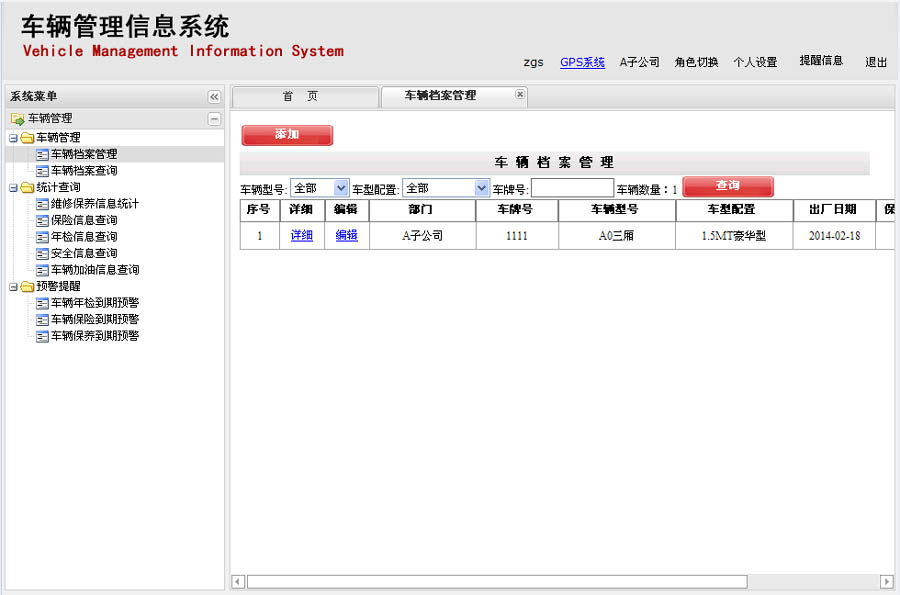The image size is (900, 595).
Task: Collapse the 车辆管理 tree folder
Action: tap(13, 138)
